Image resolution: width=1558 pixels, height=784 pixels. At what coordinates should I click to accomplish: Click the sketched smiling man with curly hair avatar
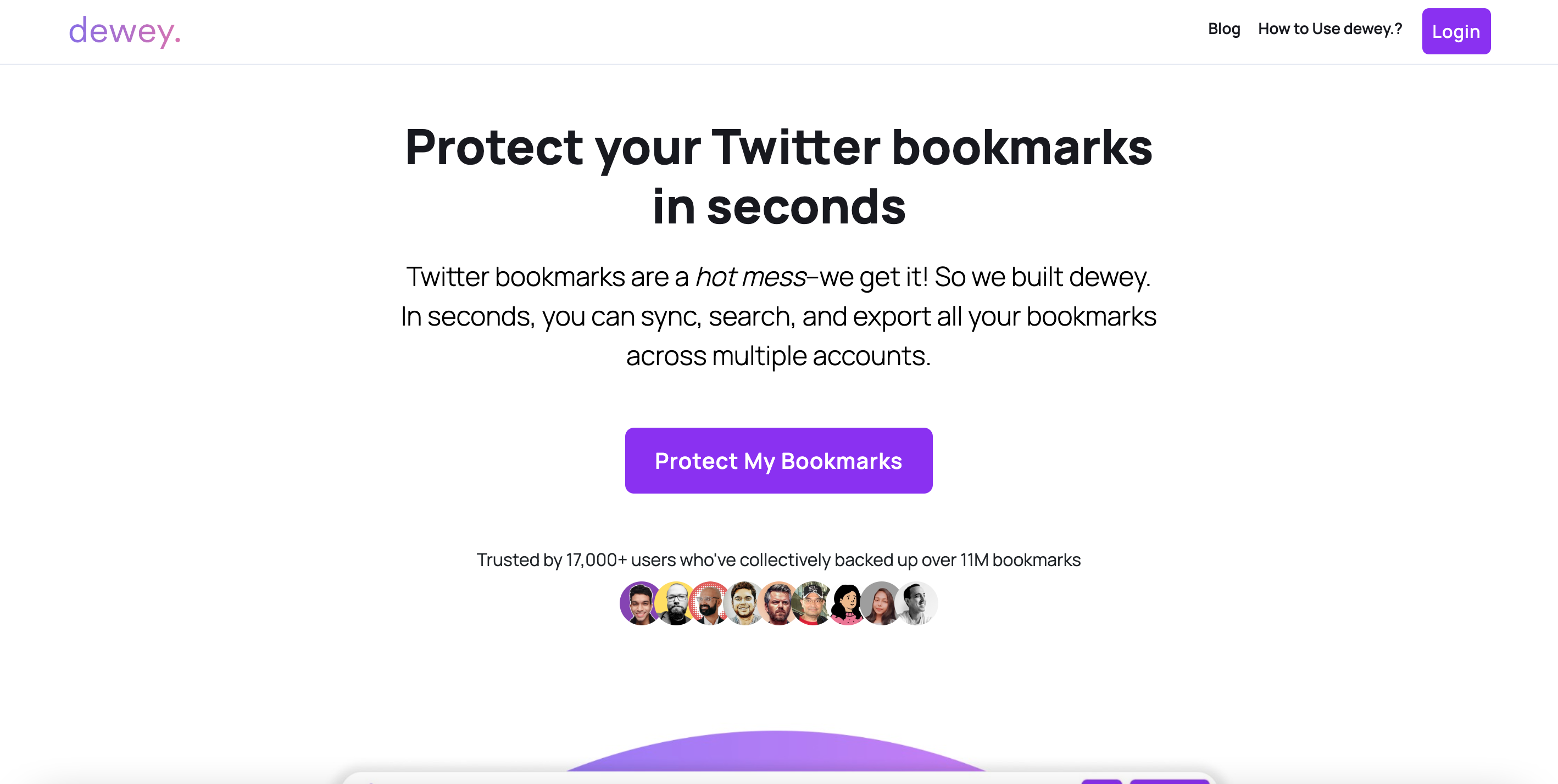[x=744, y=603]
